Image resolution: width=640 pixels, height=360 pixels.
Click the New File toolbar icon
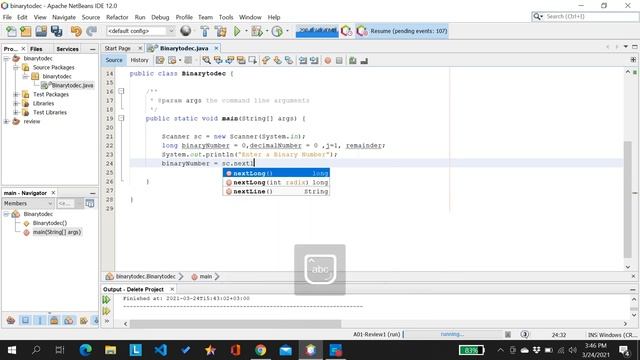pos(11,31)
